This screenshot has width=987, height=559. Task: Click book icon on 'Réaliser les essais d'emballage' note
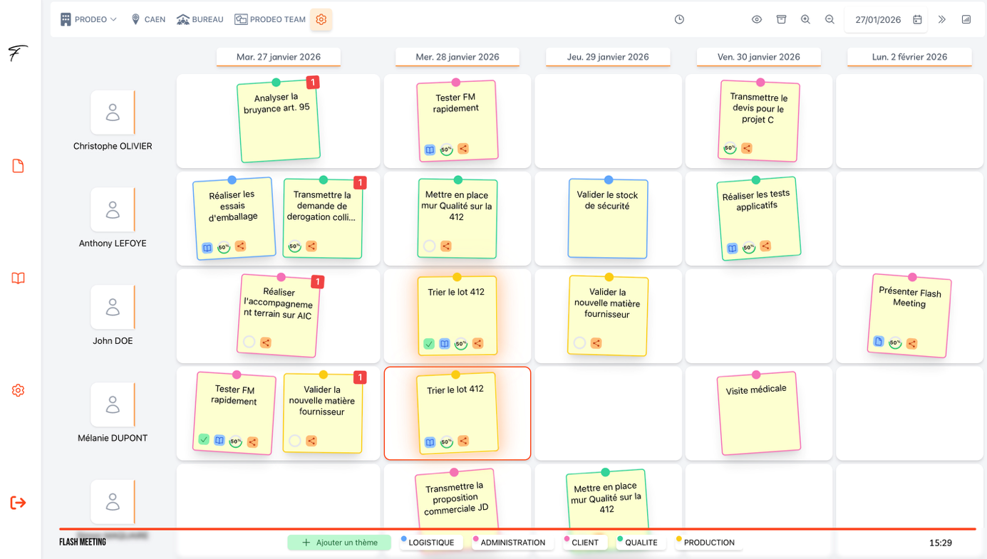point(207,248)
